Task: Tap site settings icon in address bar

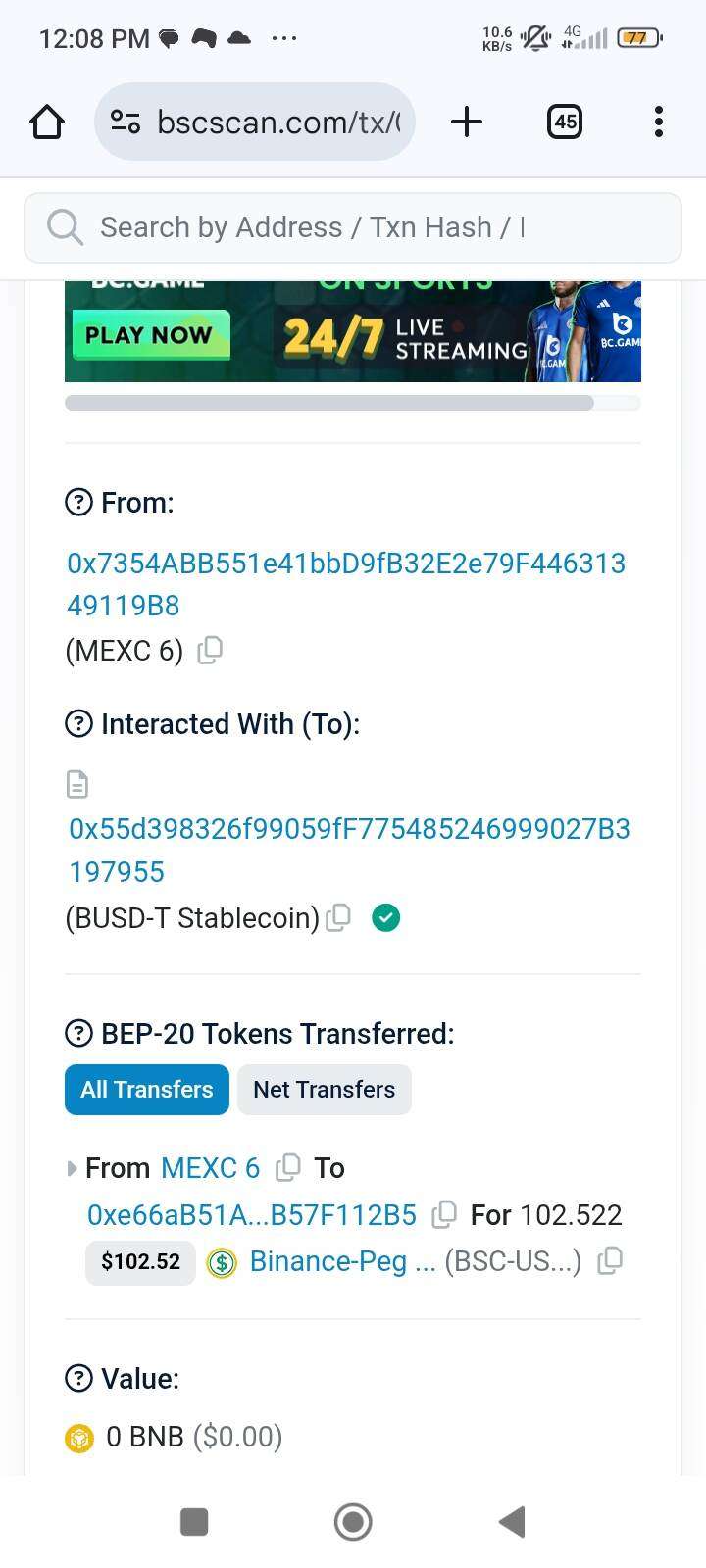Action: click(126, 122)
